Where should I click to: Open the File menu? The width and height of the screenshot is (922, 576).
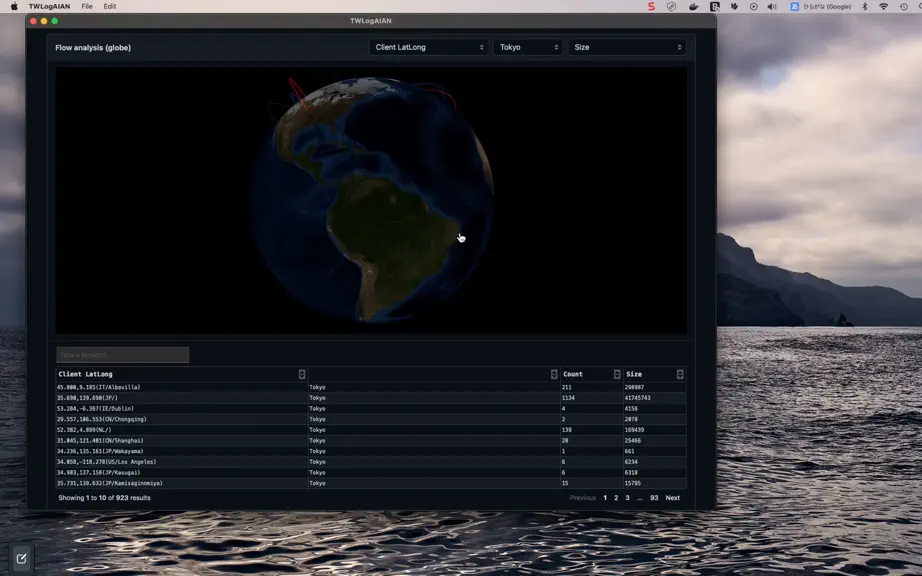(x=87, y=6)
